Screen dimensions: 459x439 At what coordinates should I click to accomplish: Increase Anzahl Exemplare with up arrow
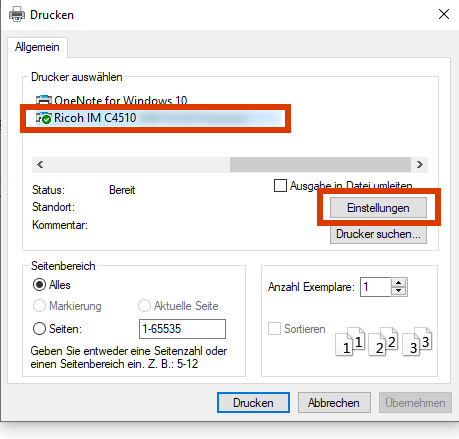point(398,283)
